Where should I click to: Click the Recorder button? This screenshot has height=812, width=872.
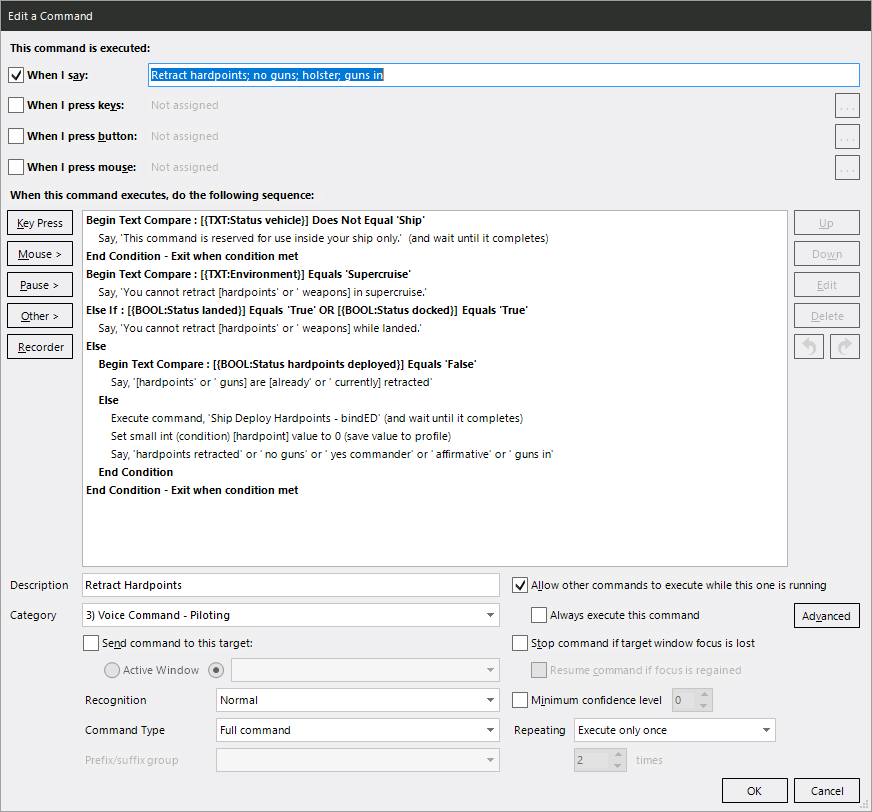(40, 347)
